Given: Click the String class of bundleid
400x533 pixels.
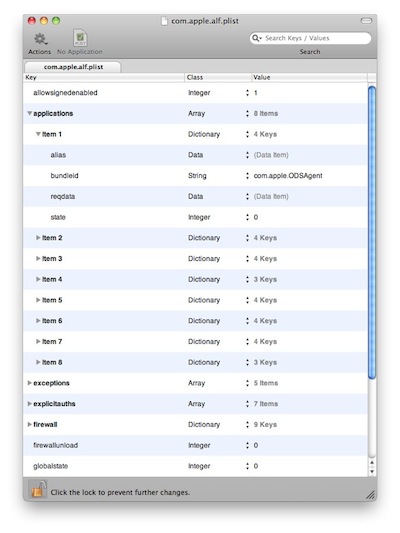Looking at the screenshot, I should point(197,176).
